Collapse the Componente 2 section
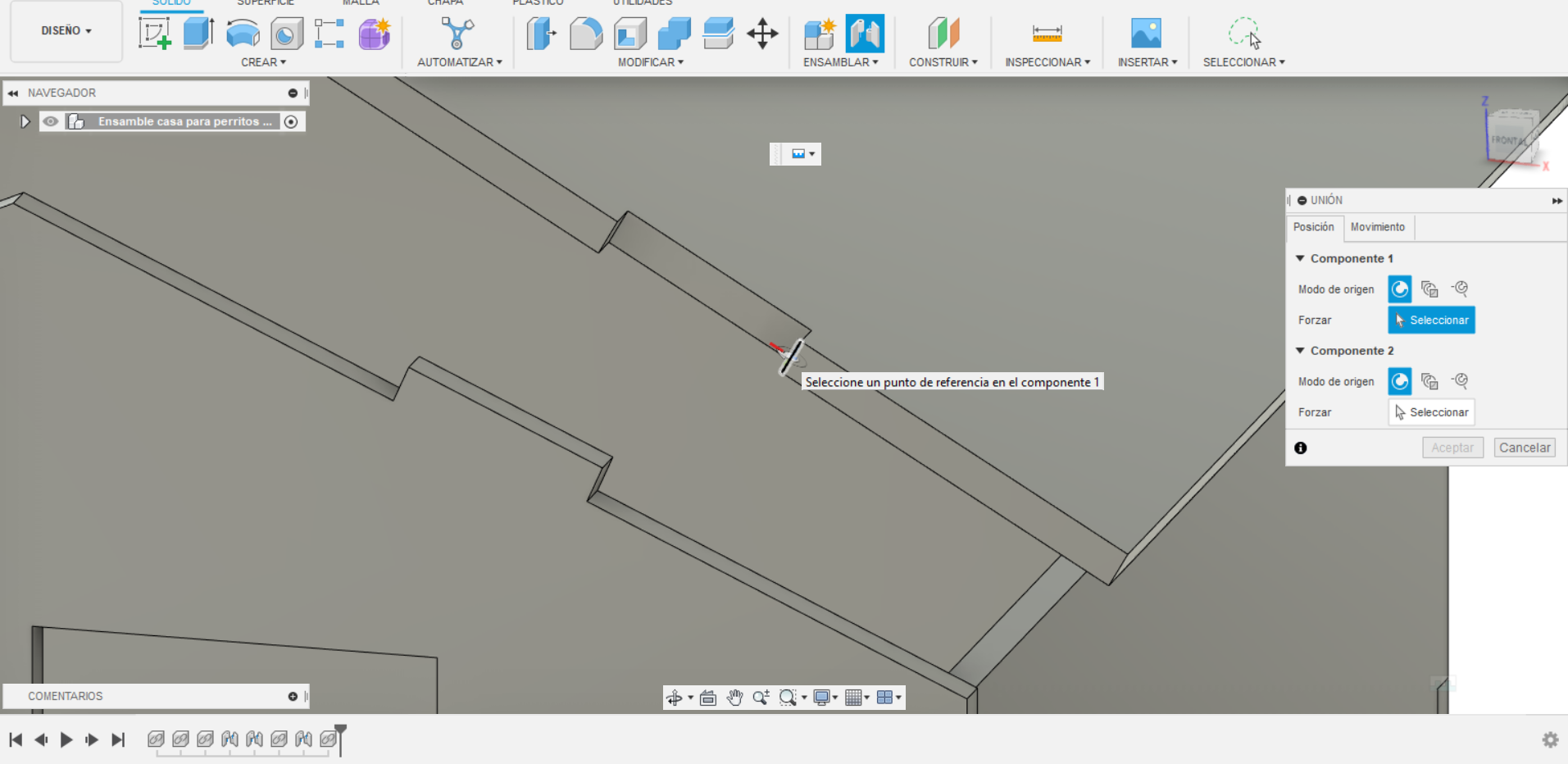Screen dimensions: 1568x764 pyautogui.click(x=1300, y=351)
